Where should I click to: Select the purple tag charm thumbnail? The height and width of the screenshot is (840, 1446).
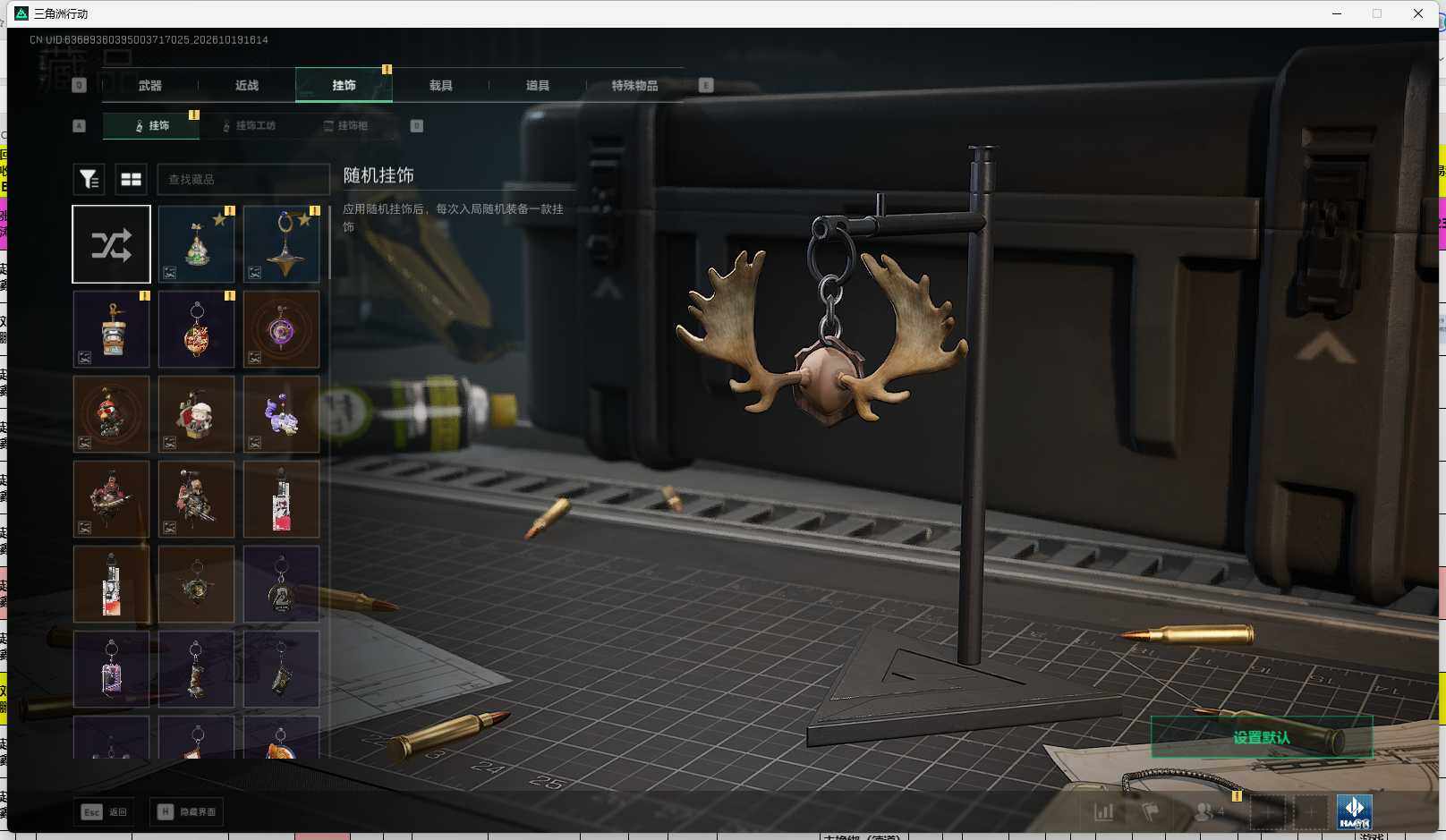112,669
